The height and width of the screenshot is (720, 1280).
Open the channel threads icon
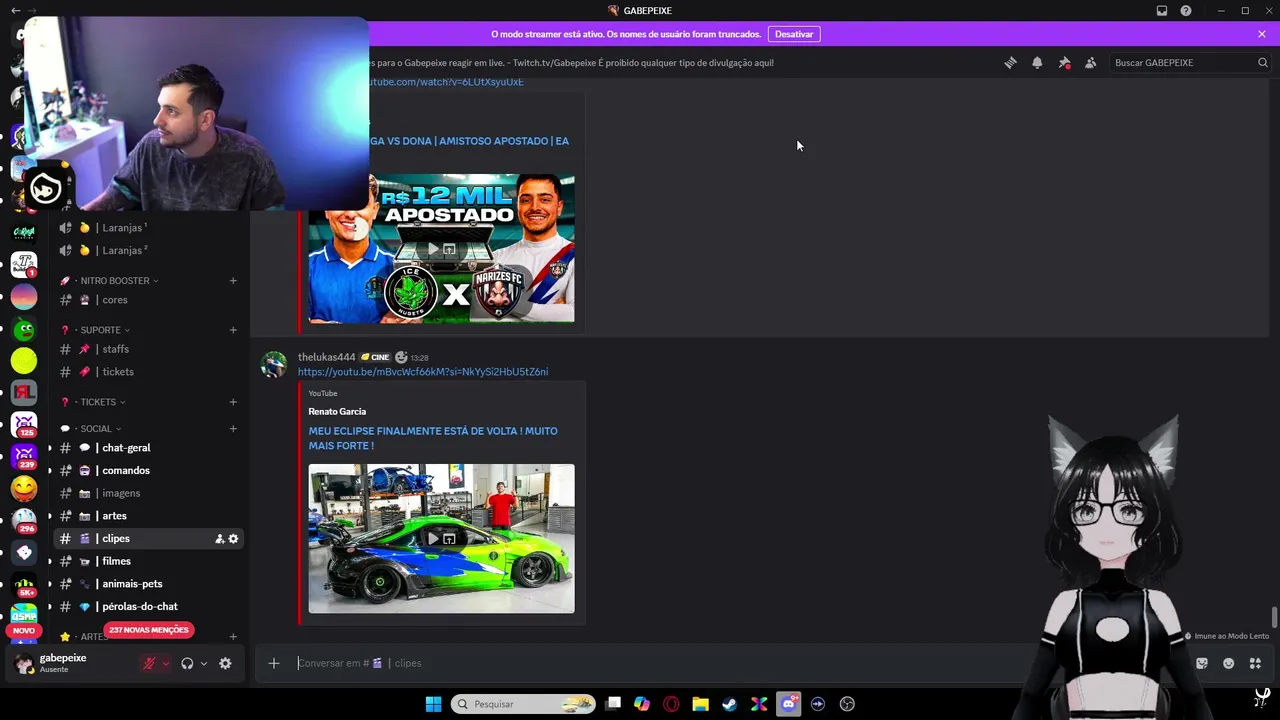pos(1010,62)
